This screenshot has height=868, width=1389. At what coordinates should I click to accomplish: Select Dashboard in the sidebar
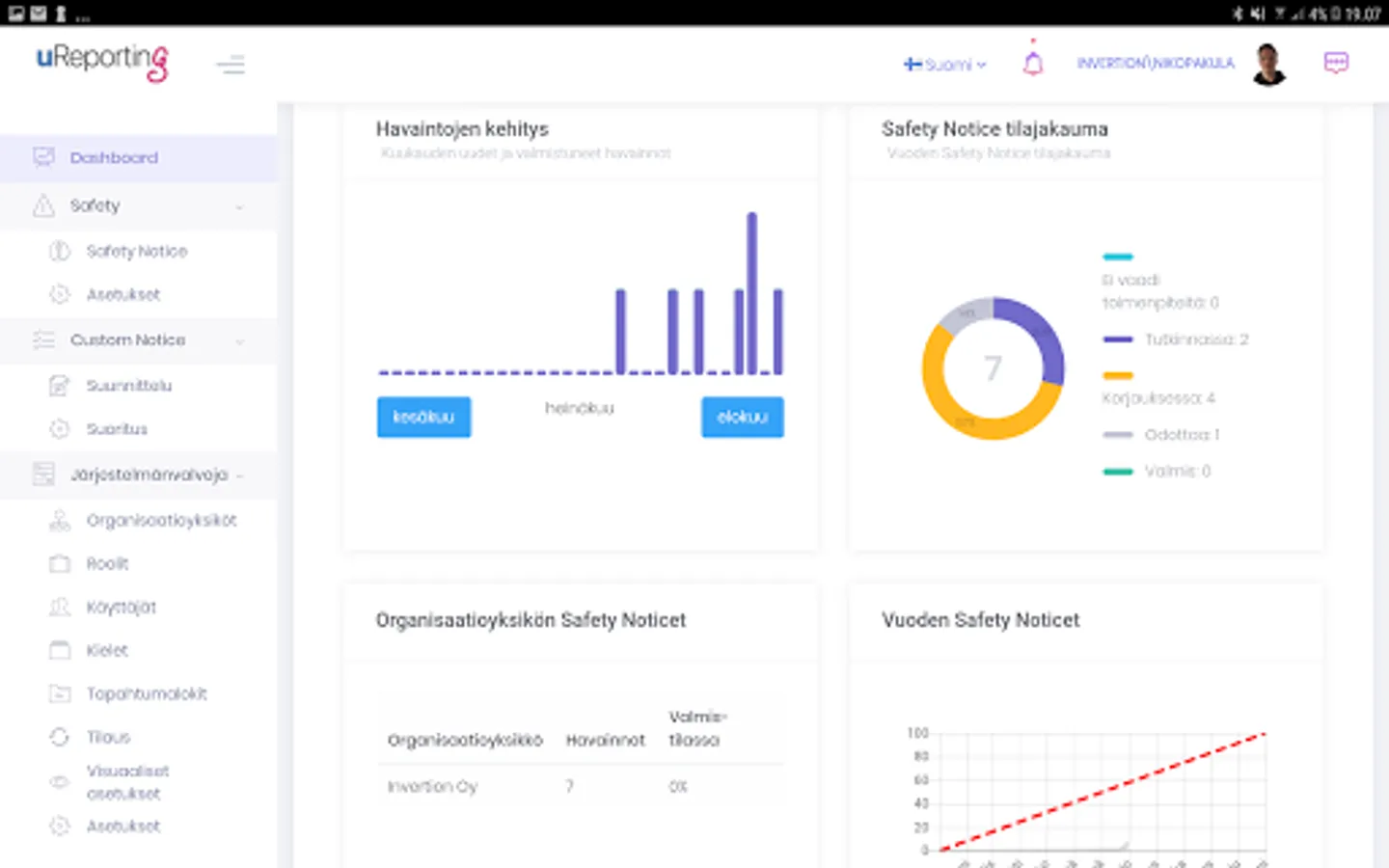click(x=139, y=157)
